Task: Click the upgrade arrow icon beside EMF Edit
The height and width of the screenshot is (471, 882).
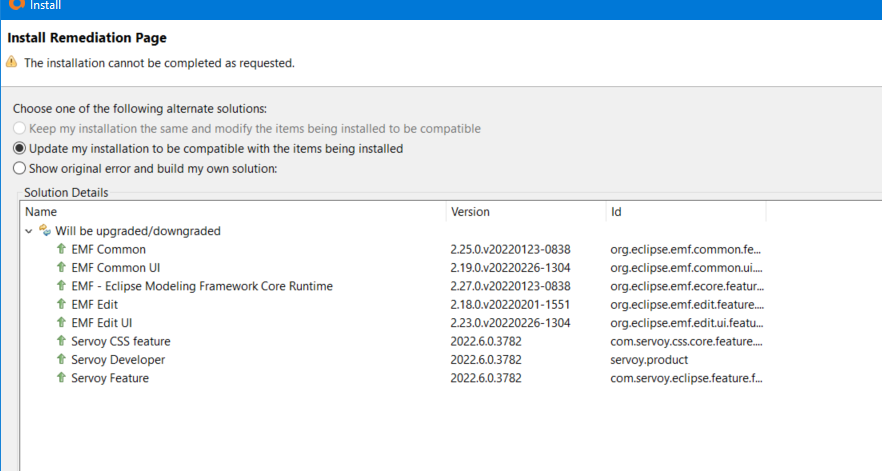Action: coord(61,304)
